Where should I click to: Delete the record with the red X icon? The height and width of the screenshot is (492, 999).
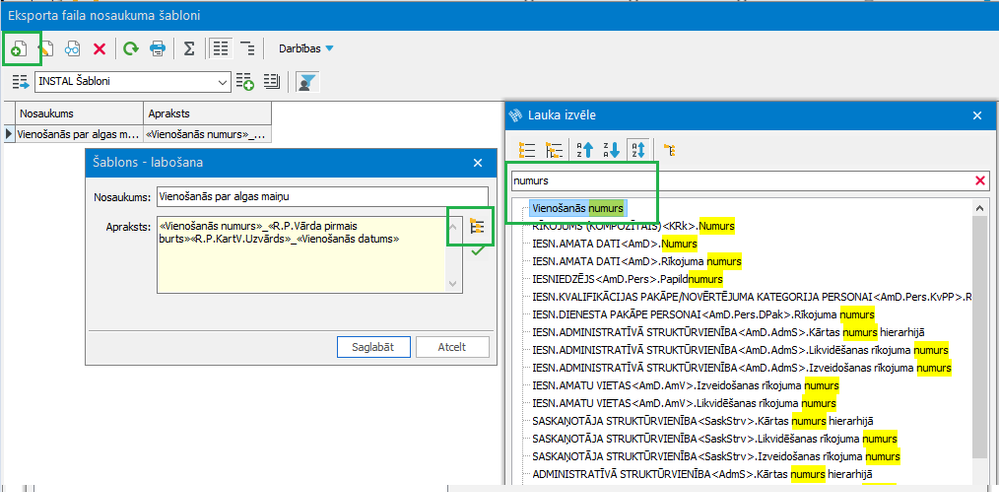[x=99, y=48]
